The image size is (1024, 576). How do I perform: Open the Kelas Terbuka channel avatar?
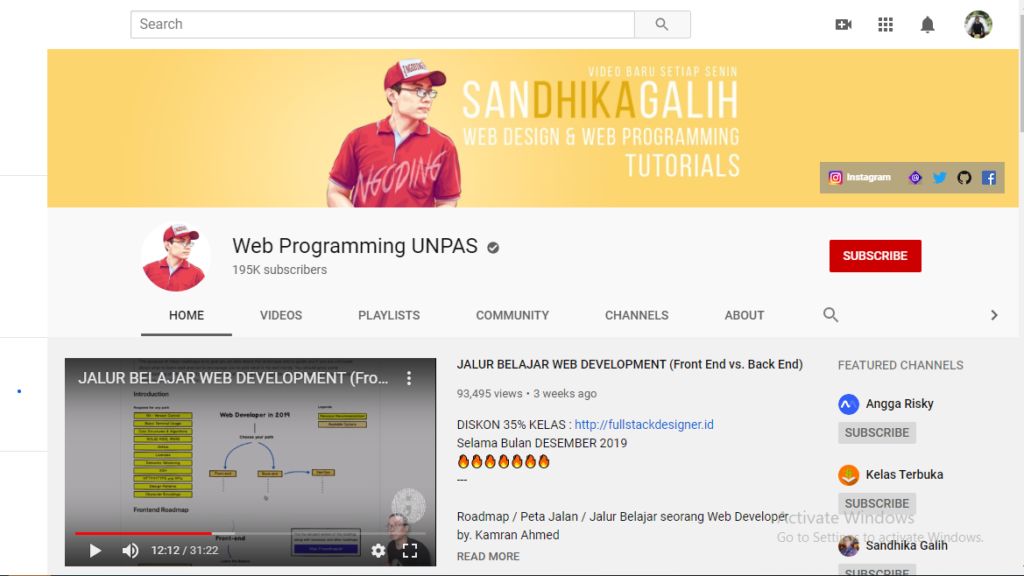point(848,475)
